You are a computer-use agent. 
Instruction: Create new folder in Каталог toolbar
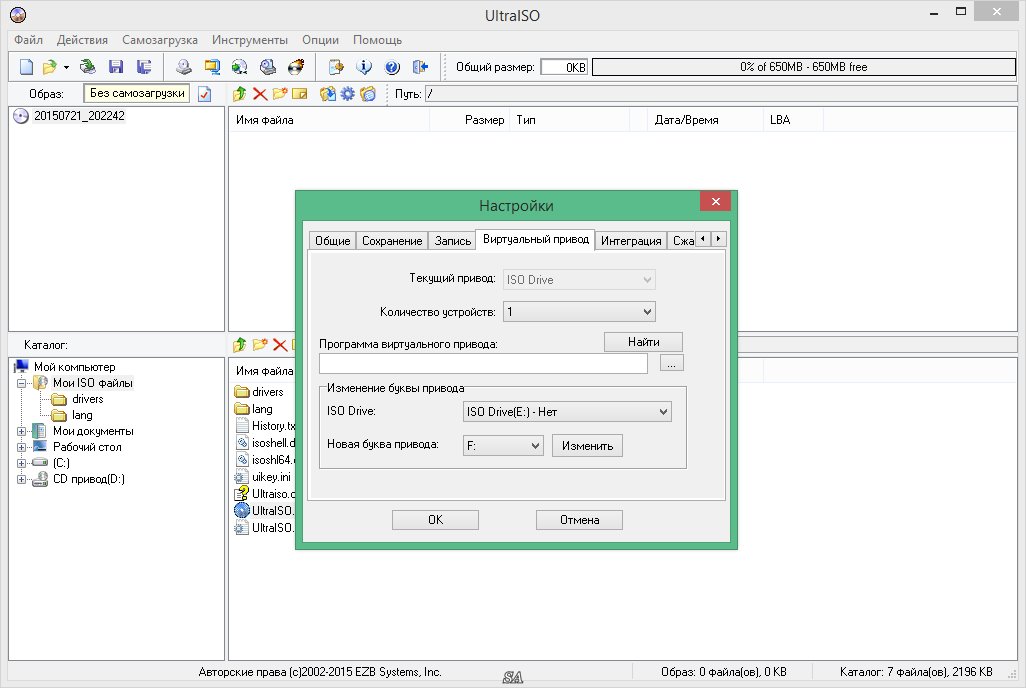(260, 344)
